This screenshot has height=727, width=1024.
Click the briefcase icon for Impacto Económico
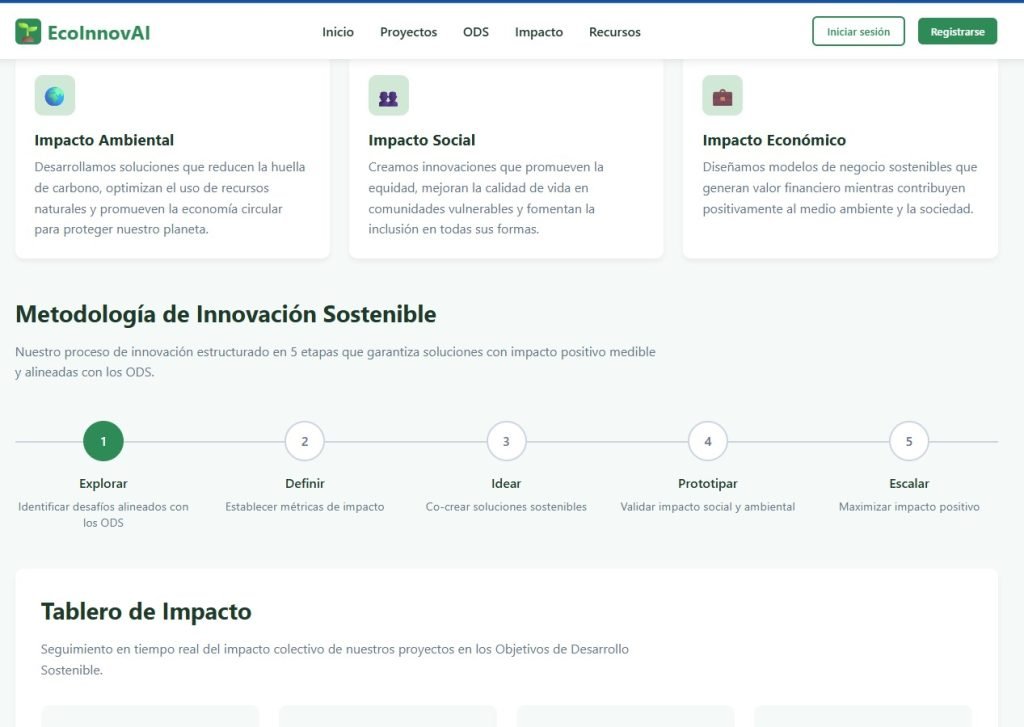click(722, 96)
